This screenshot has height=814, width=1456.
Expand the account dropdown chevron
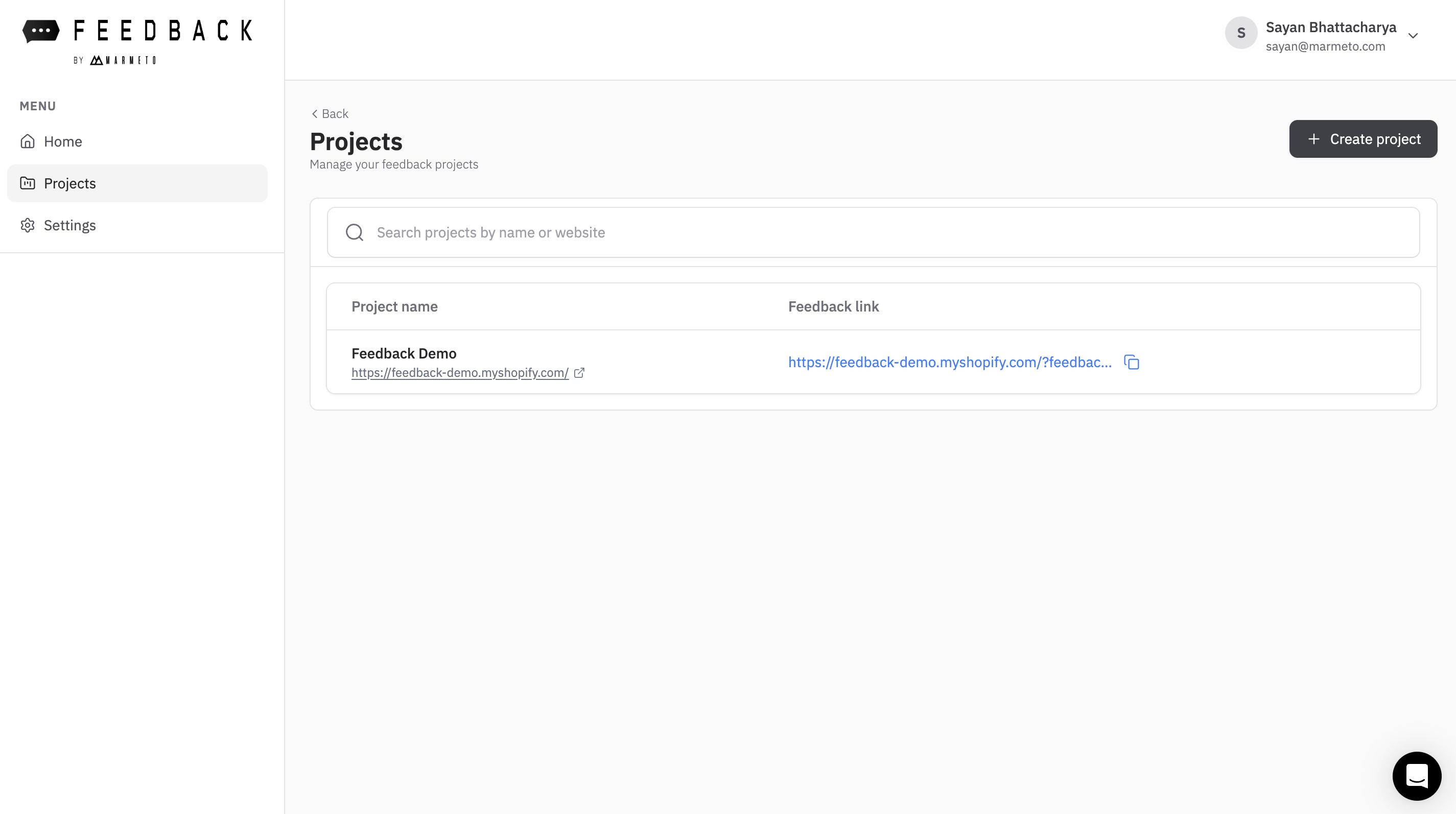[1413, 36]
